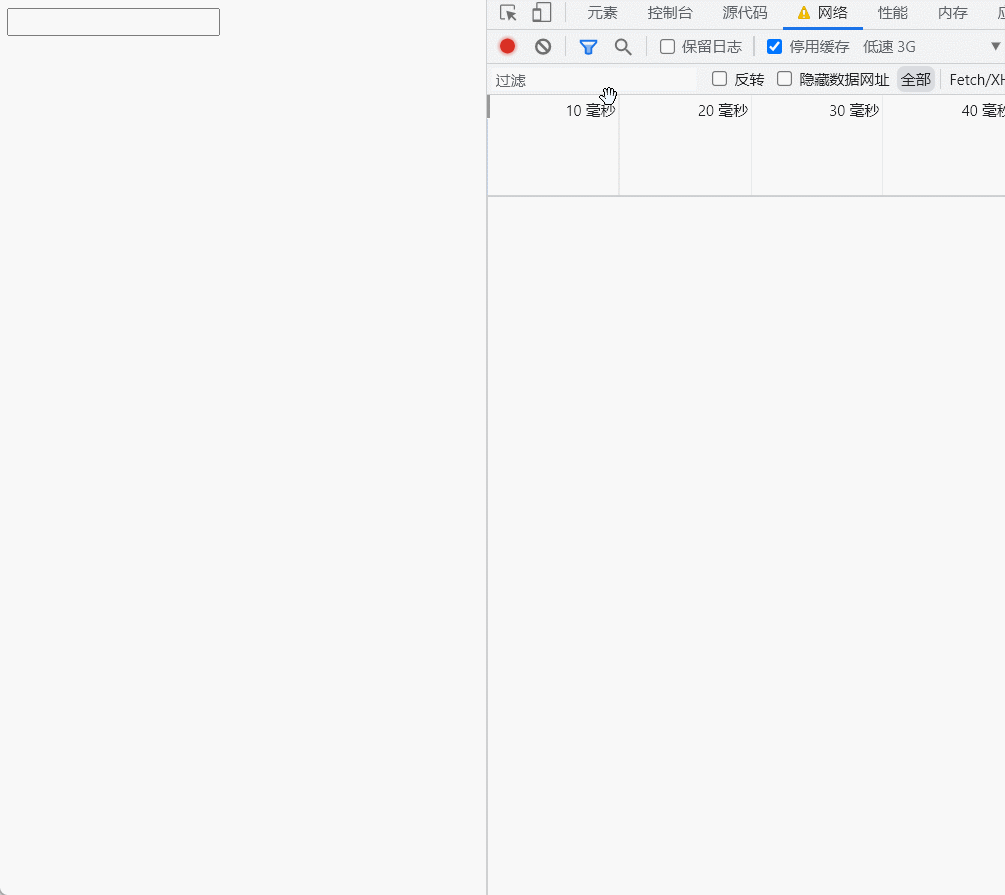Check the 反转 filter checkbox
The height and width of the screenshot is (895, 1005).
[719, 79]
